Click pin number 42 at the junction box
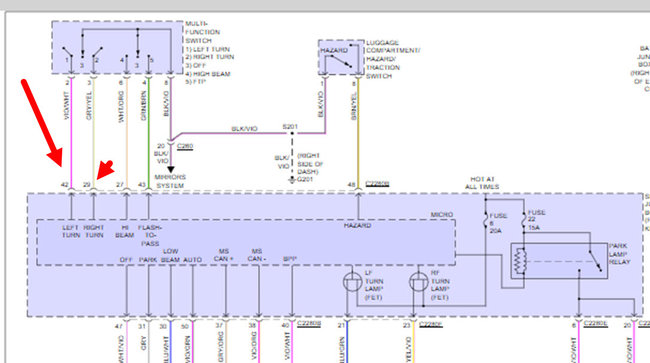The image size is (650, 363). (64, 185)
